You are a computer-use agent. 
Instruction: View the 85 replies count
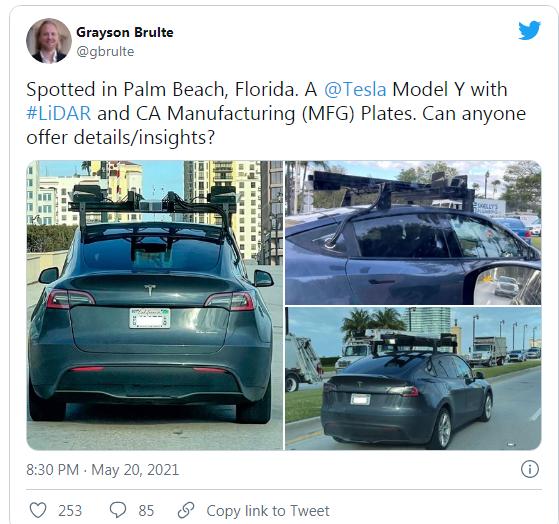point(146,510)
